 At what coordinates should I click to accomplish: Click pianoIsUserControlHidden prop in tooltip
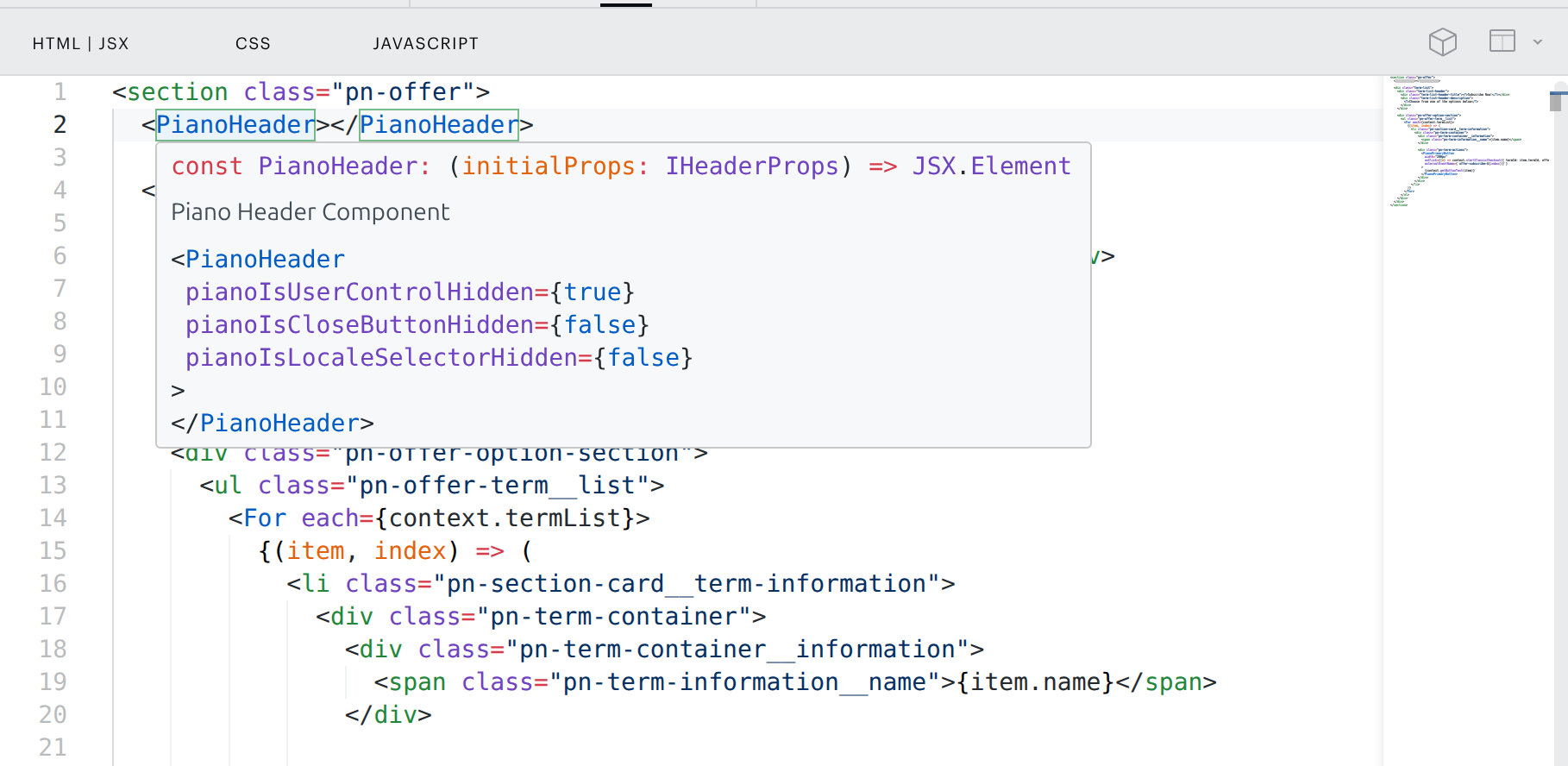(x=360, y=292)
